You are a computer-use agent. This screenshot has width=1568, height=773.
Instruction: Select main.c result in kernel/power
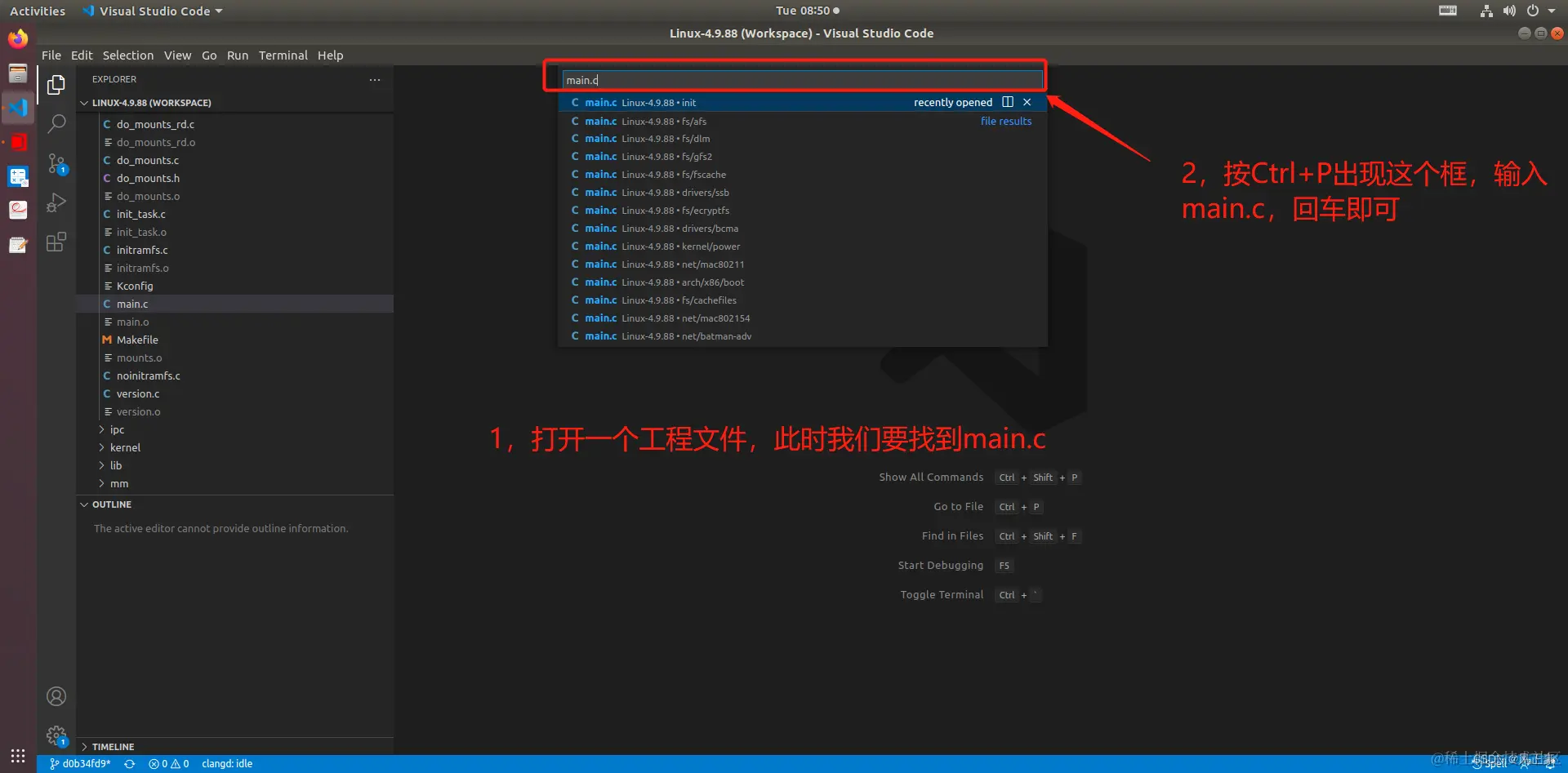(803, 247)
